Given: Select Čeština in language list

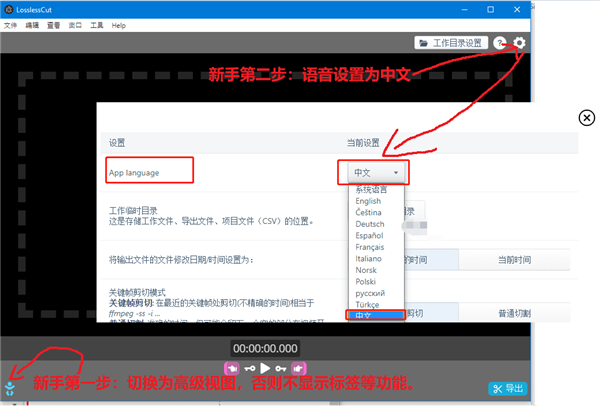Looking at the screenshot, I should pyautogui.click(x=368, y=212).
